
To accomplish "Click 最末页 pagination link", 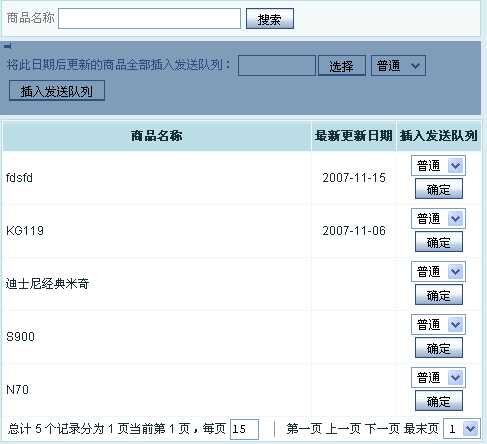I will point(421,429).
